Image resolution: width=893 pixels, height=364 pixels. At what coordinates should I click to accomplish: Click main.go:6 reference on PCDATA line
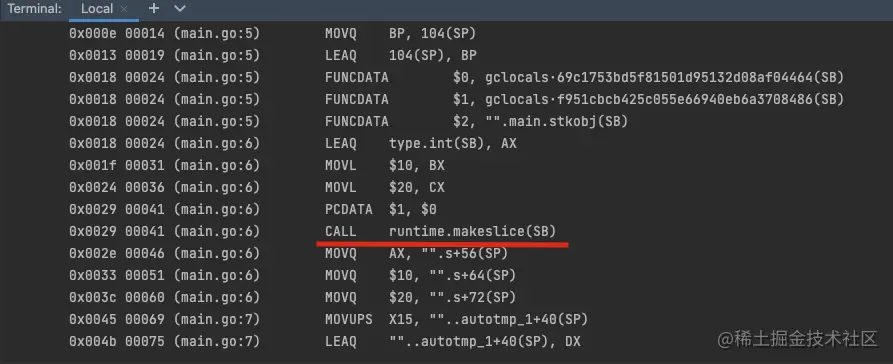(216, 210)
